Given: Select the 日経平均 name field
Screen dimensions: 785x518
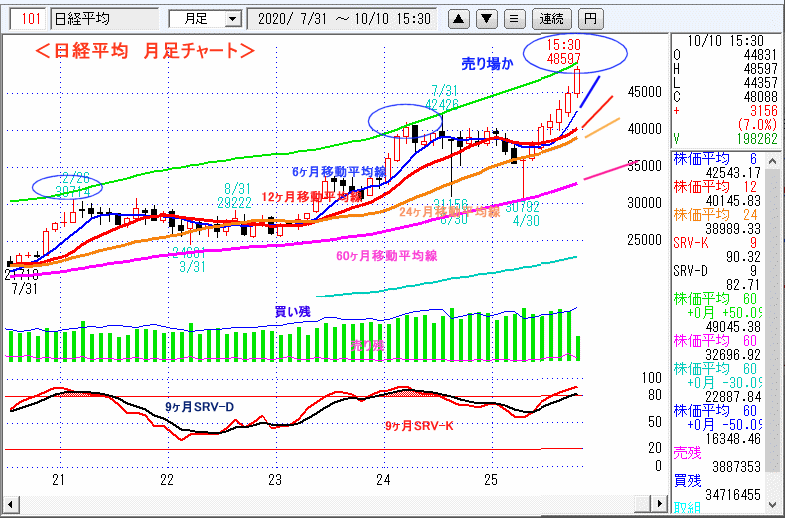Looking at the screenshot, I should [x=104, y=18].
